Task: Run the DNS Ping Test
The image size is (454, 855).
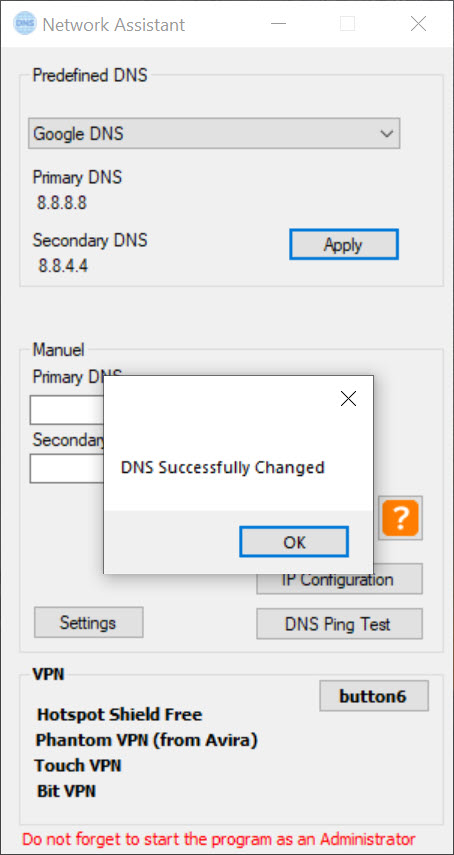Action: point(339,623)
